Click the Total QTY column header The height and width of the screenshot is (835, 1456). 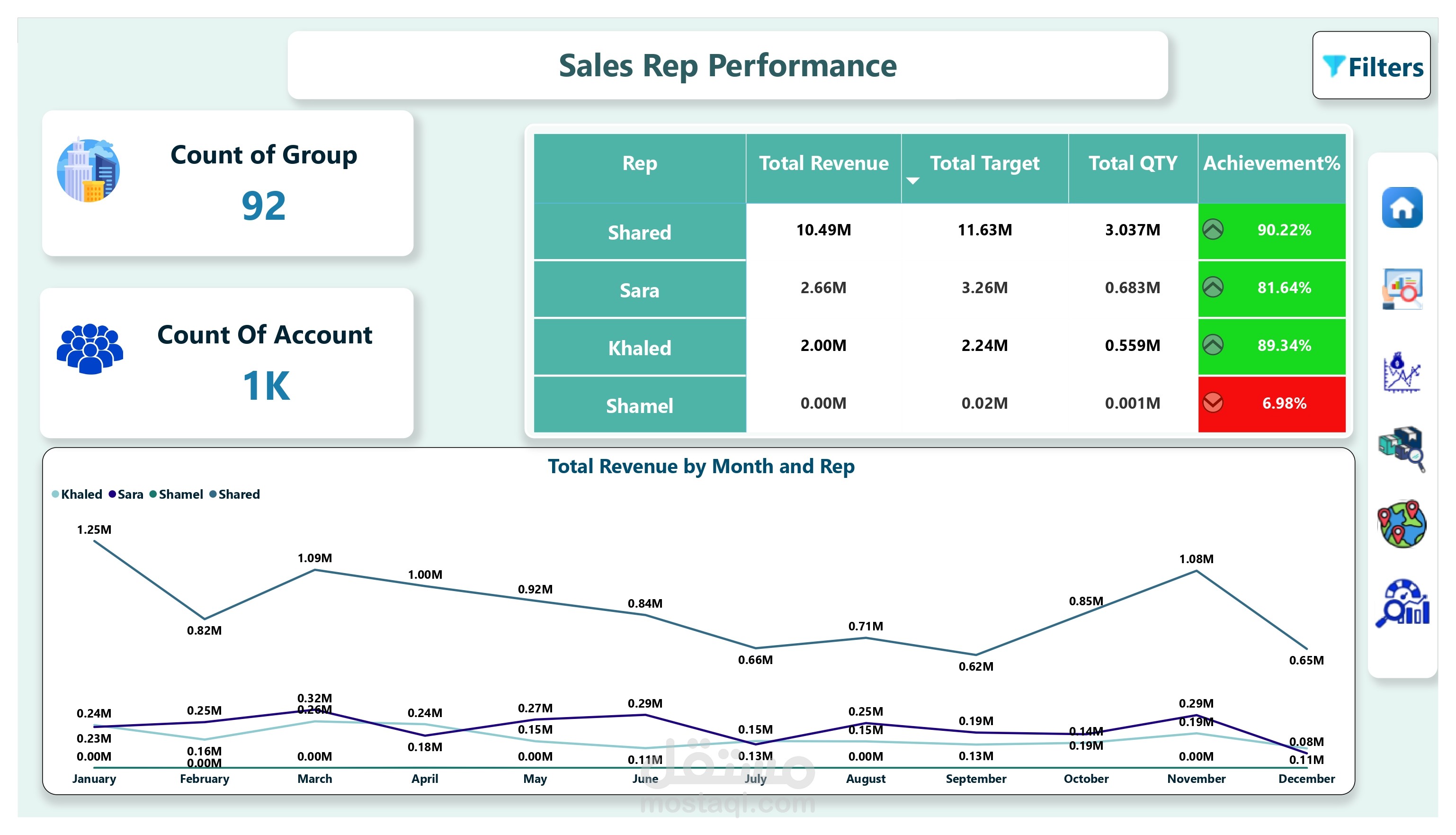(x=1133, y=163)
